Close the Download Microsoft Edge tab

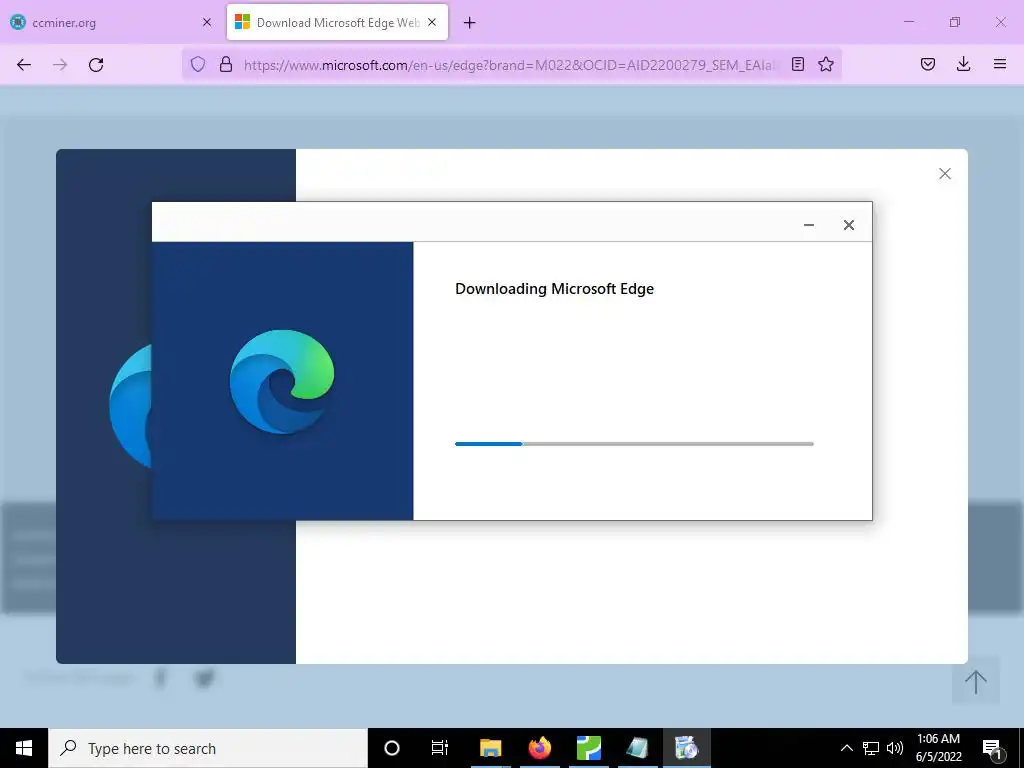(x=432, y=22)
